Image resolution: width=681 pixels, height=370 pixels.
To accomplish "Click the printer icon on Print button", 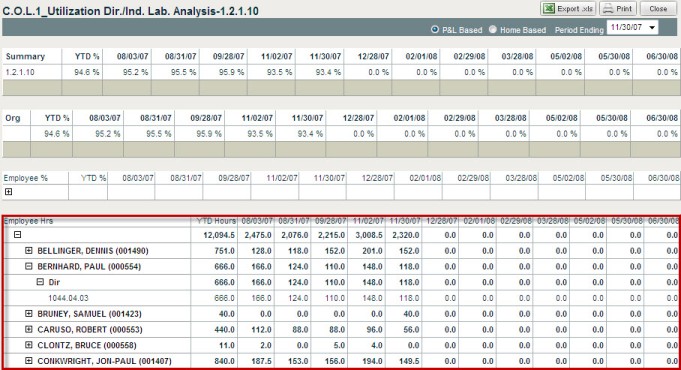I will click(608, 9).
